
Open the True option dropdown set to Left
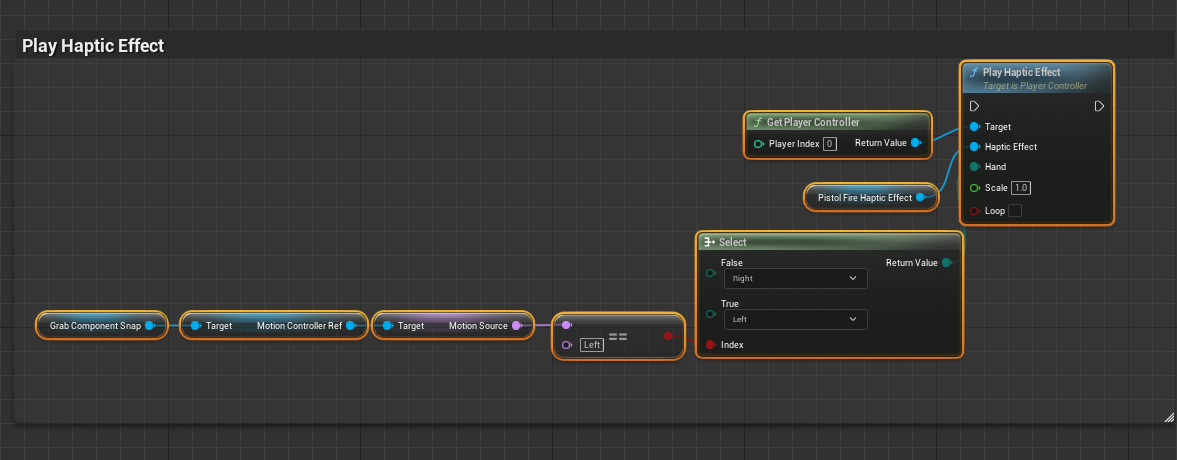tap(794, 320)
